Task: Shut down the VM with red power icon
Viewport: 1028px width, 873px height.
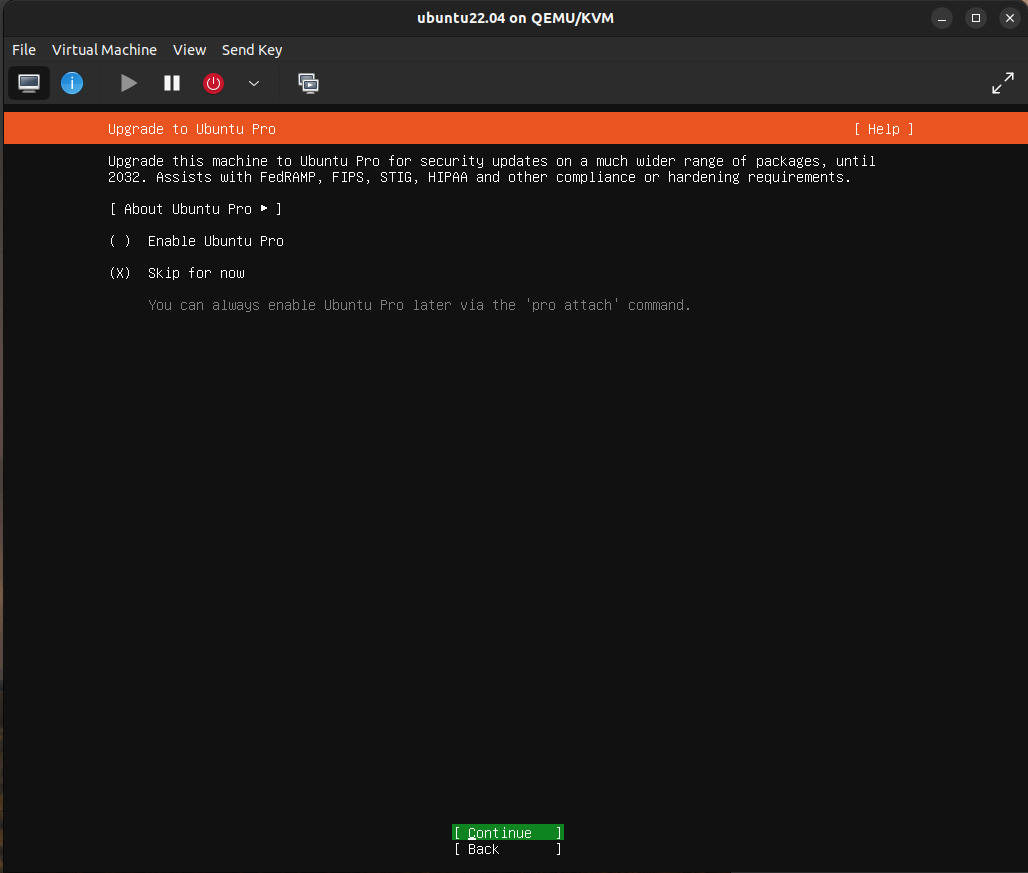Action: [214, 83]
